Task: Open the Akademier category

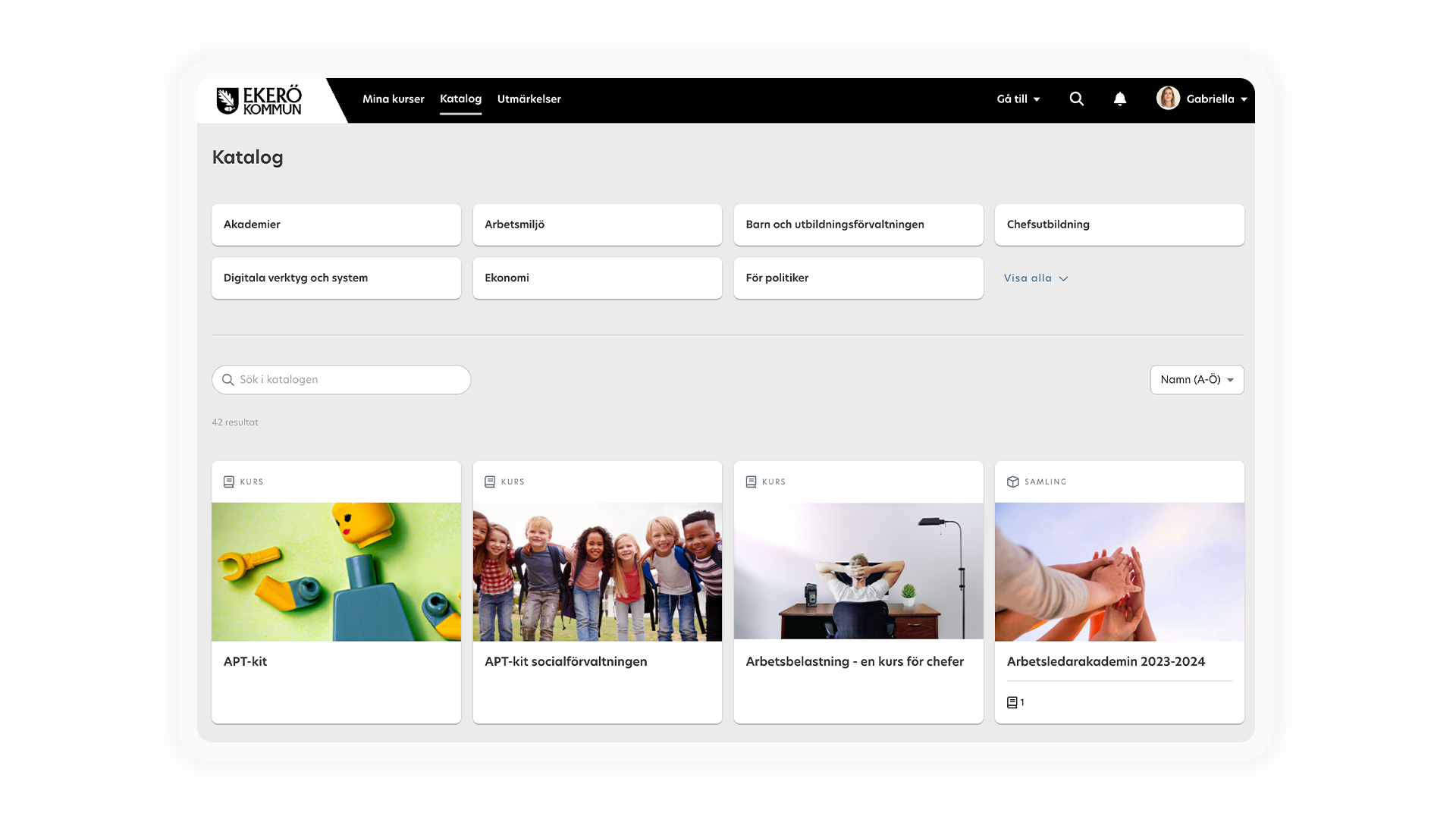Action: coord(336,224)
